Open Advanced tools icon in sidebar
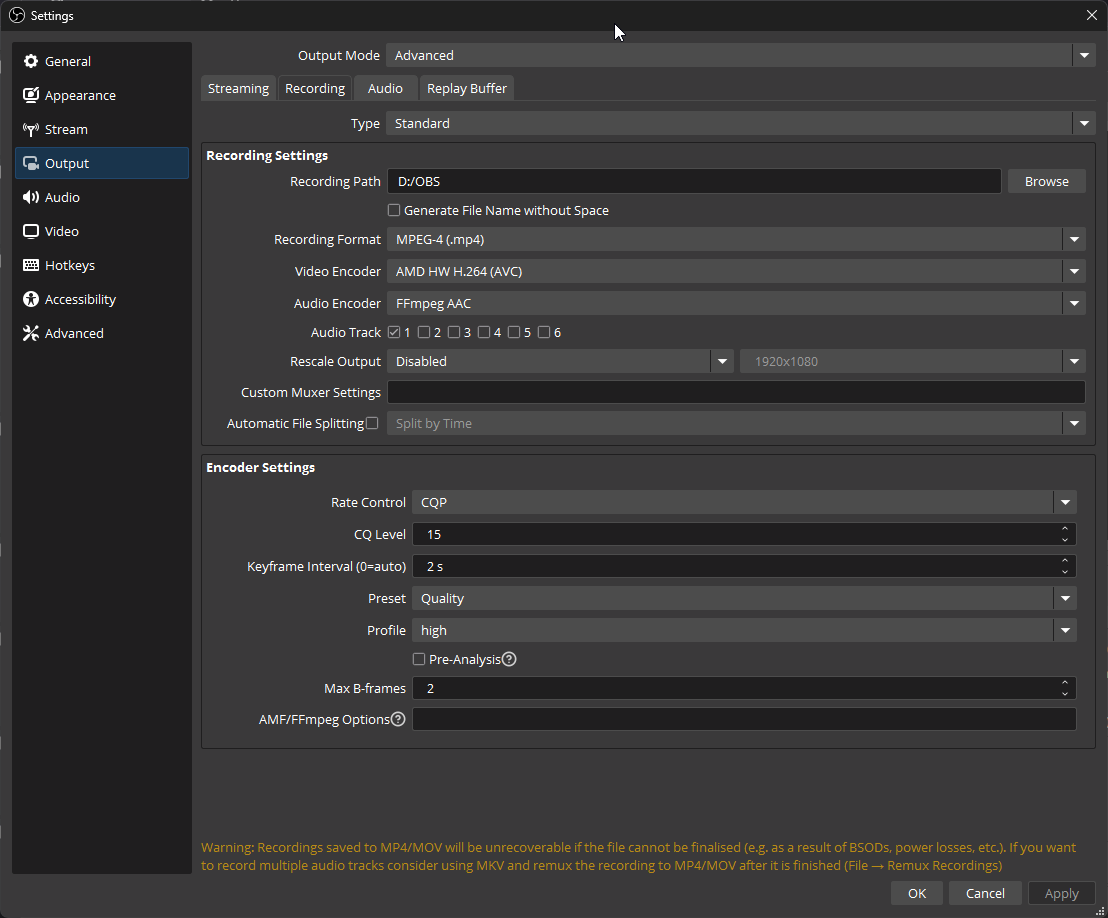The height and width of the screenshot is (918, 1108). tap(30, 334)
